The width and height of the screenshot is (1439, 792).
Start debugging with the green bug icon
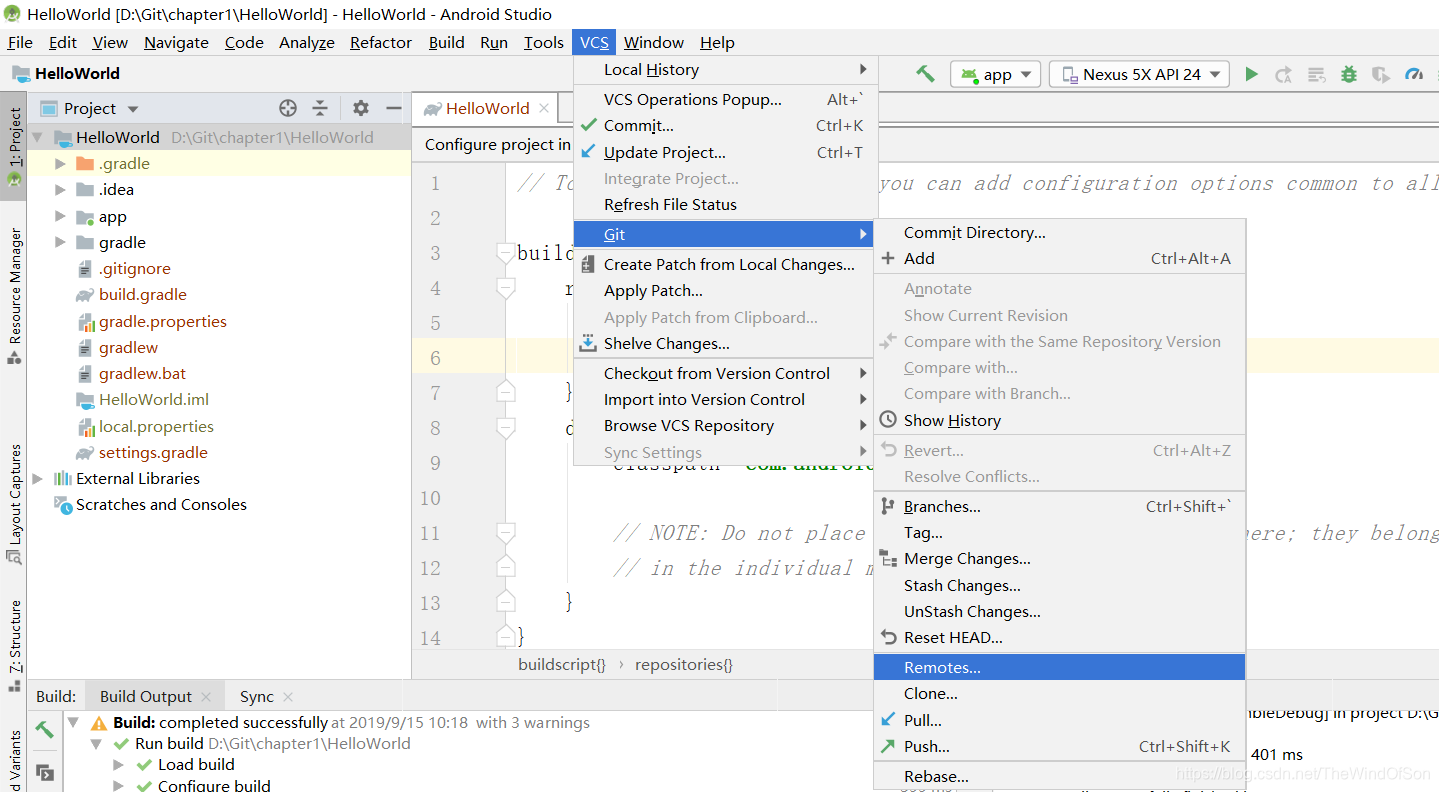[1349, 74]
